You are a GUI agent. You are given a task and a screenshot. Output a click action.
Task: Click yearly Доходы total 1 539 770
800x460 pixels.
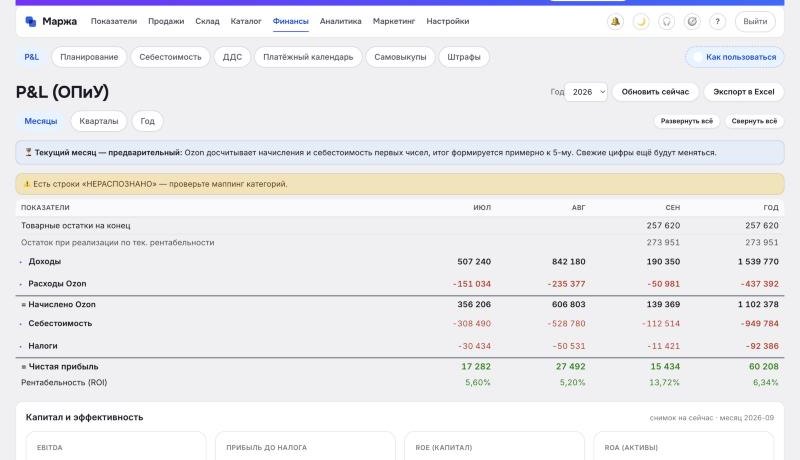(758, 262)
